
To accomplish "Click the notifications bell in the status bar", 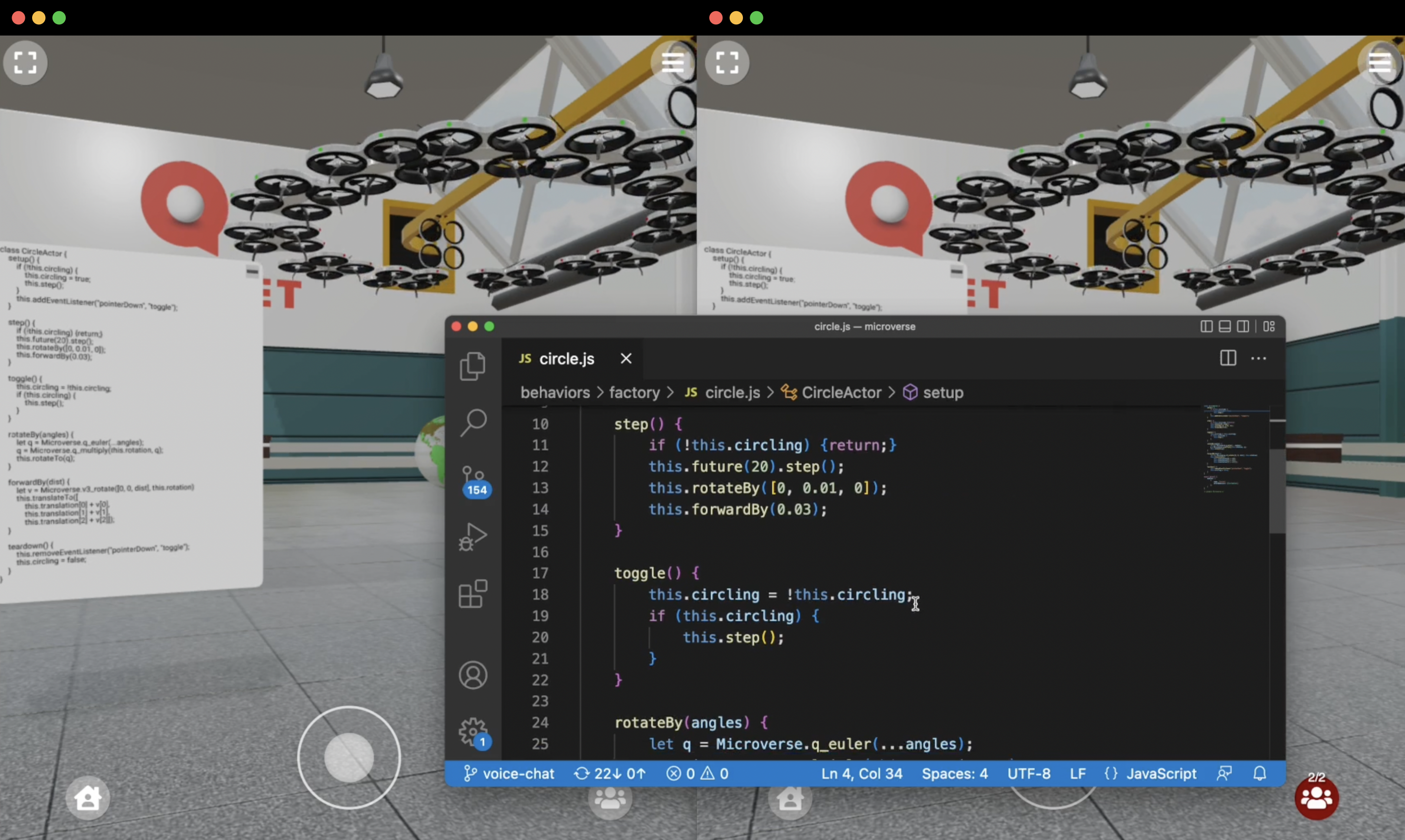I will point(1259,773).
